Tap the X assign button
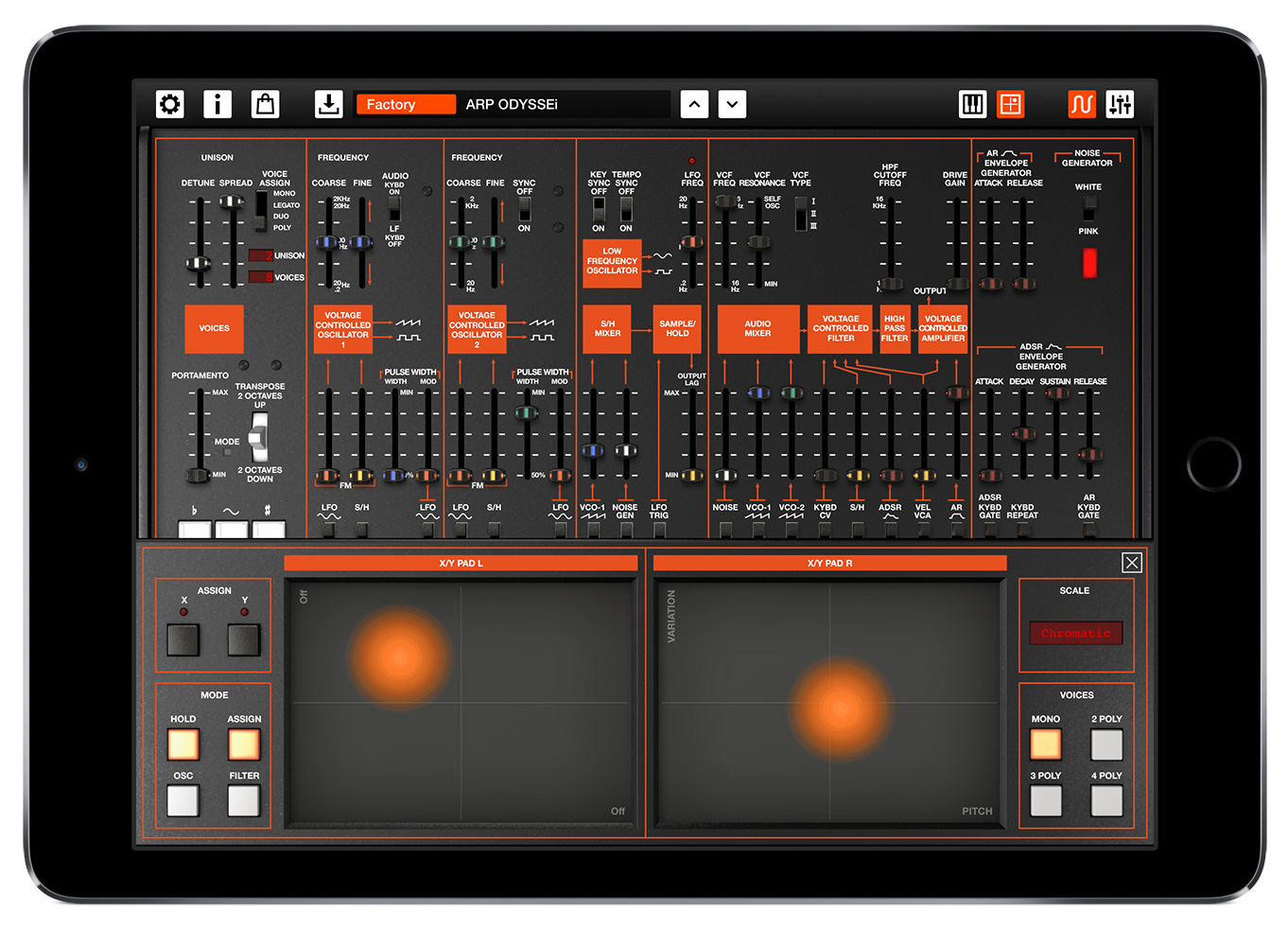 point(183,640)
